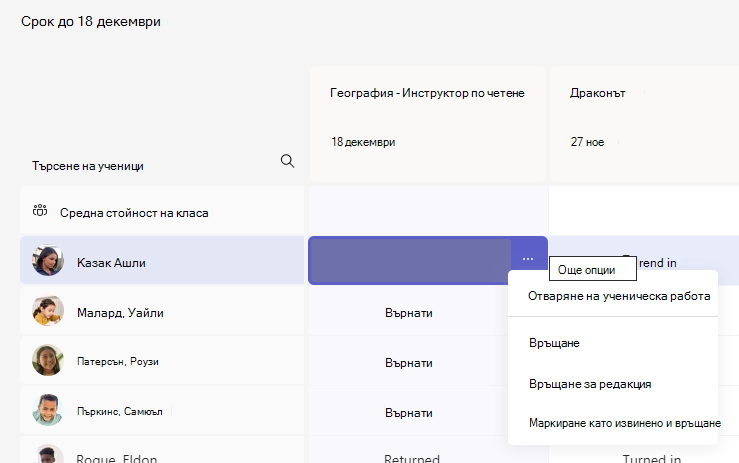Select the Връщане menu option

click(x=554, y=343)
